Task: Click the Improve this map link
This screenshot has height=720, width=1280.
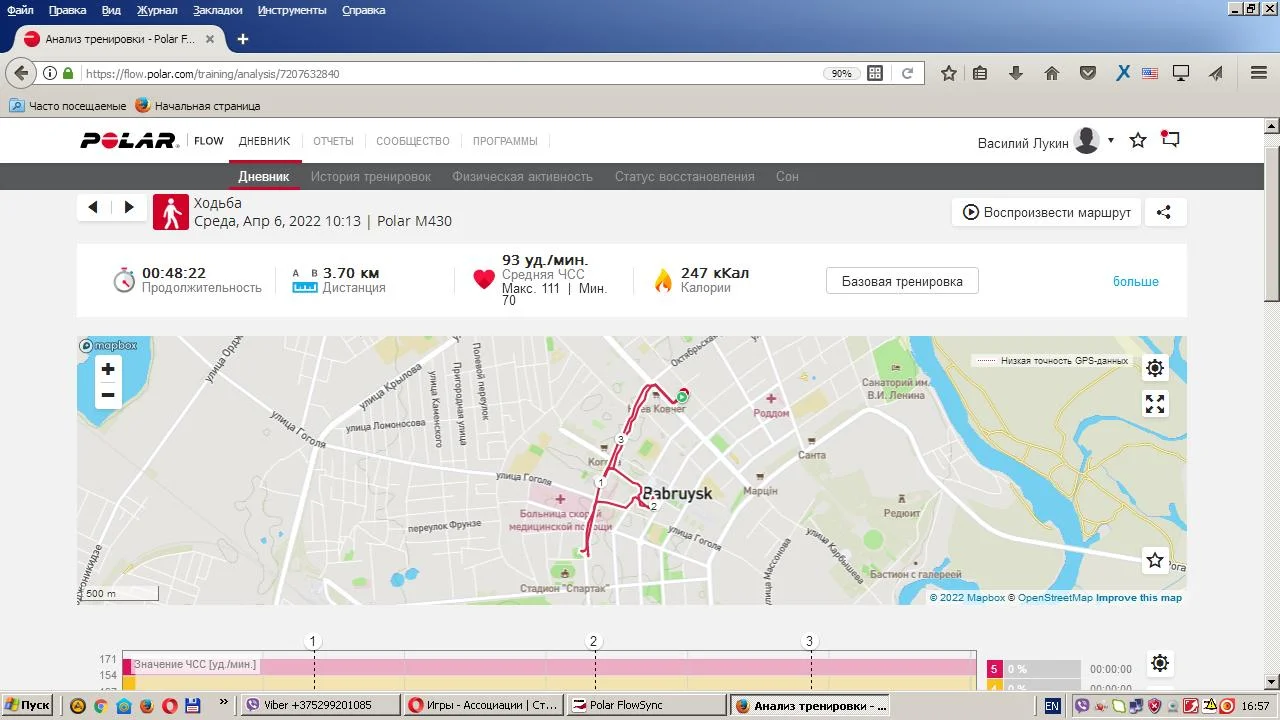Action: click(1139, 598)
